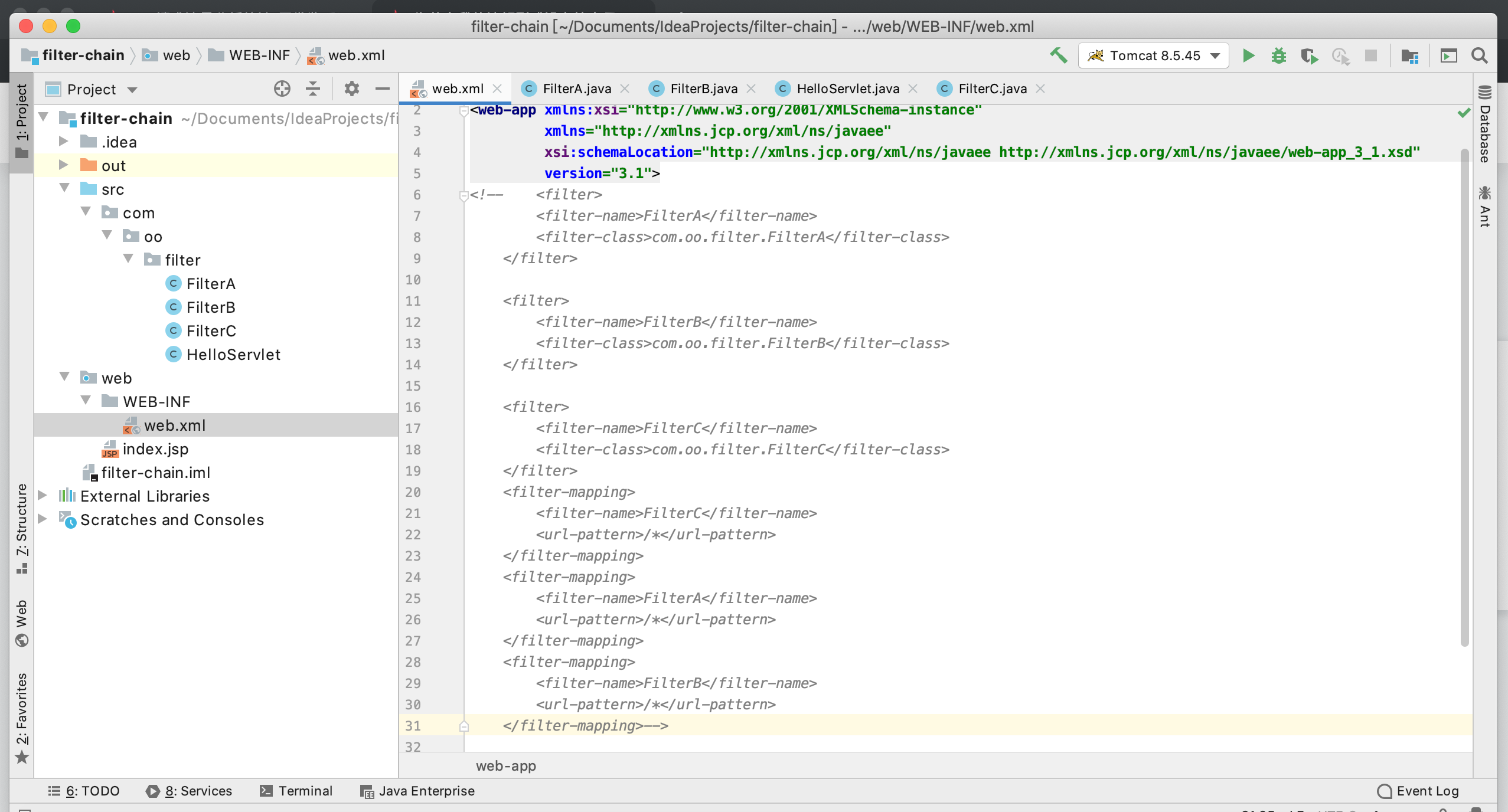1508x812 pixels.
Task: Open Search Everywhere magnifier
Action: click(x=1480, y=55)
